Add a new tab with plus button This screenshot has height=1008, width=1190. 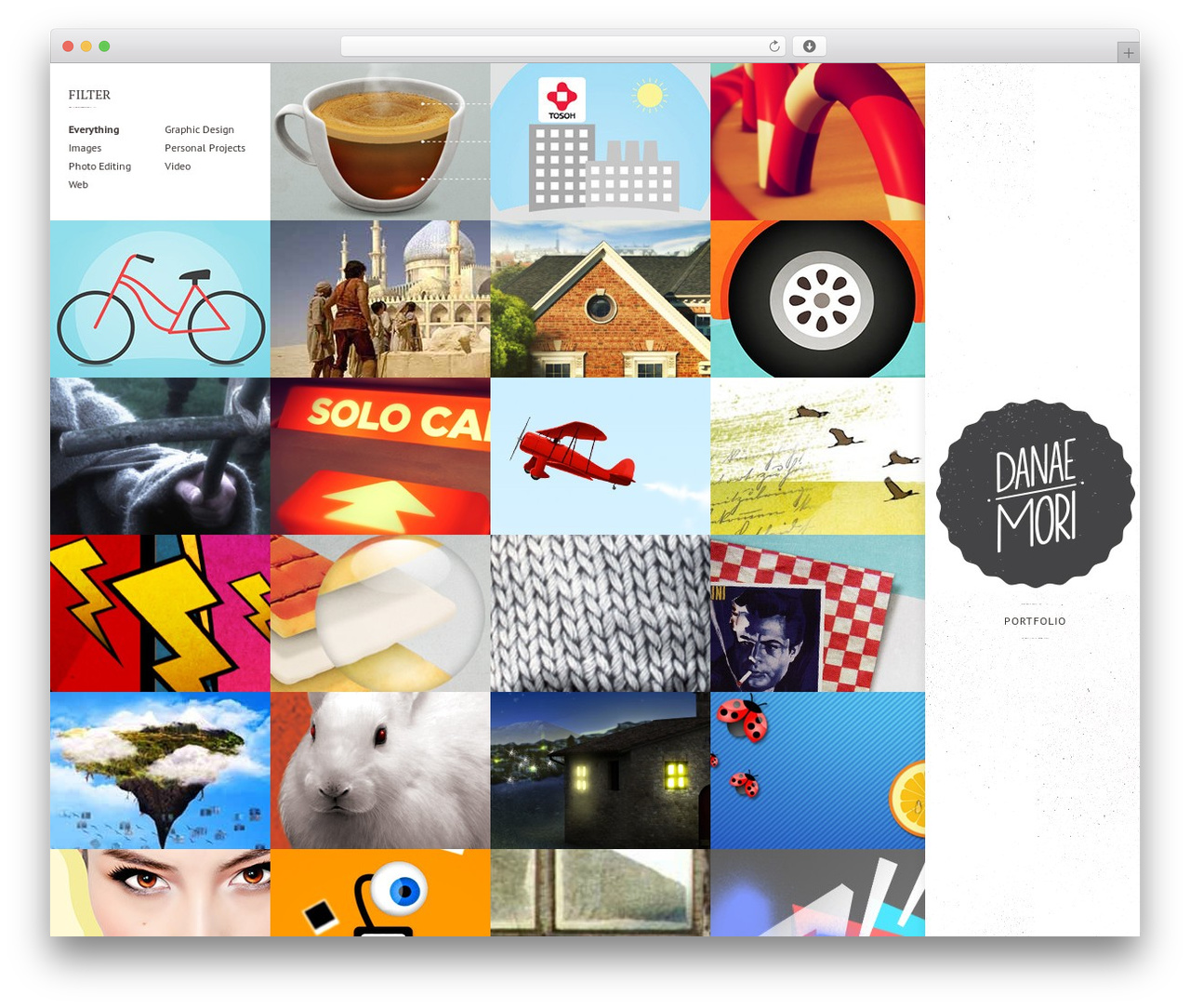pos(1128,53)
